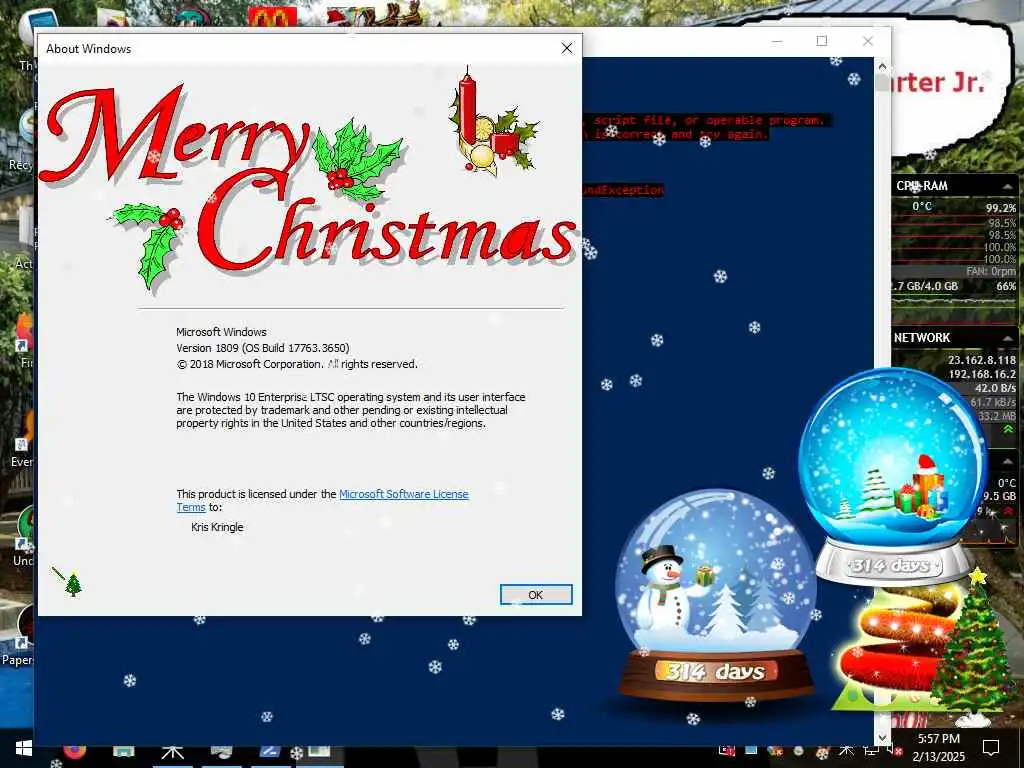Collapse the section below NETWORK in the monitor
The image size is (1024, 768).
pyautogui.click(x=1007, y=461)
